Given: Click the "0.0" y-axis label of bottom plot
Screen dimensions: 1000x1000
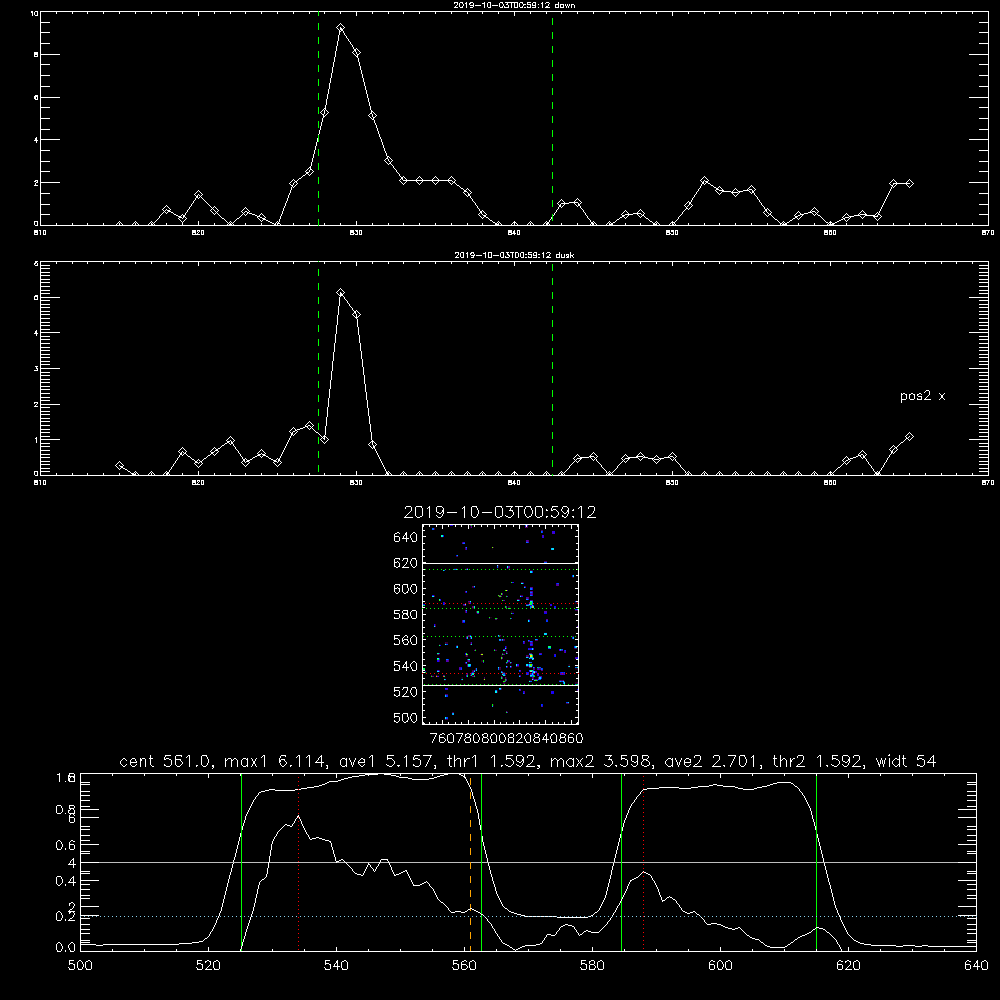Looking at the screenshot, I should pyautogui.click(x=66, y=948).
